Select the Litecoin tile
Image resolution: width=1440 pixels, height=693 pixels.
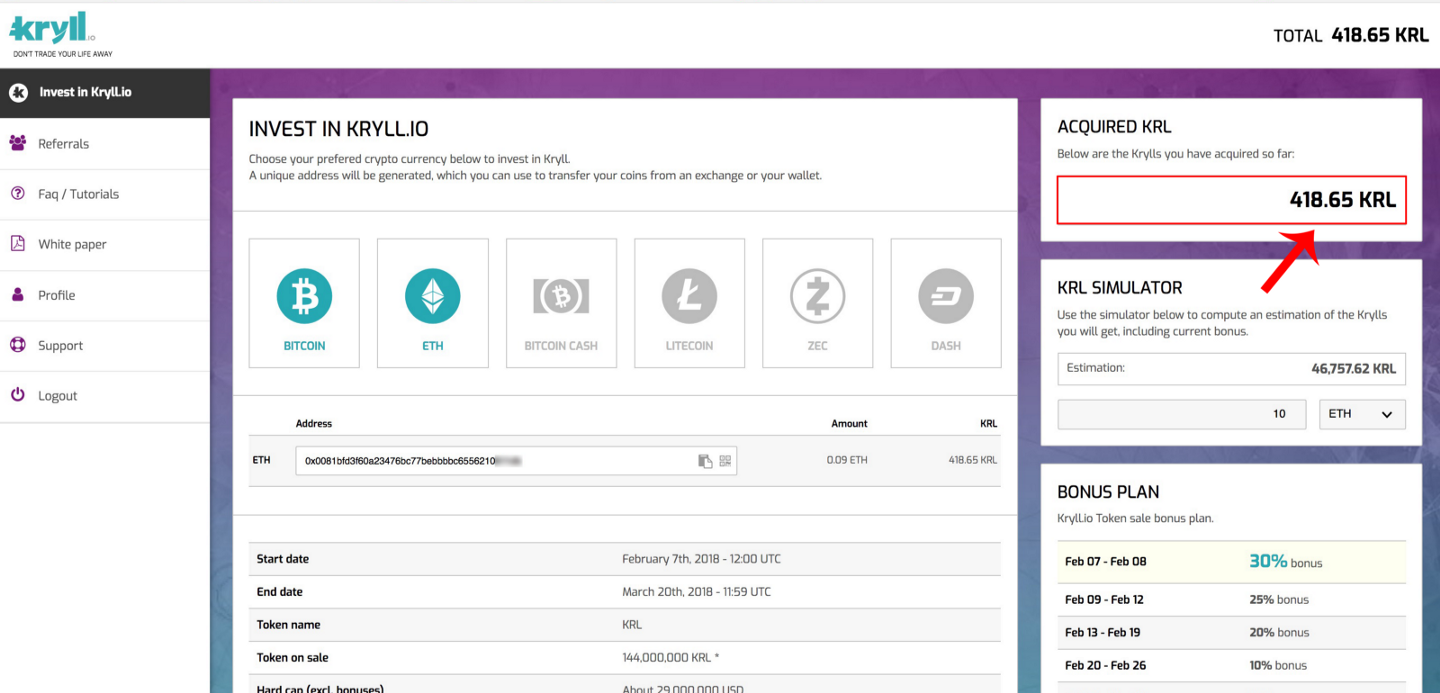click(689, 303)
